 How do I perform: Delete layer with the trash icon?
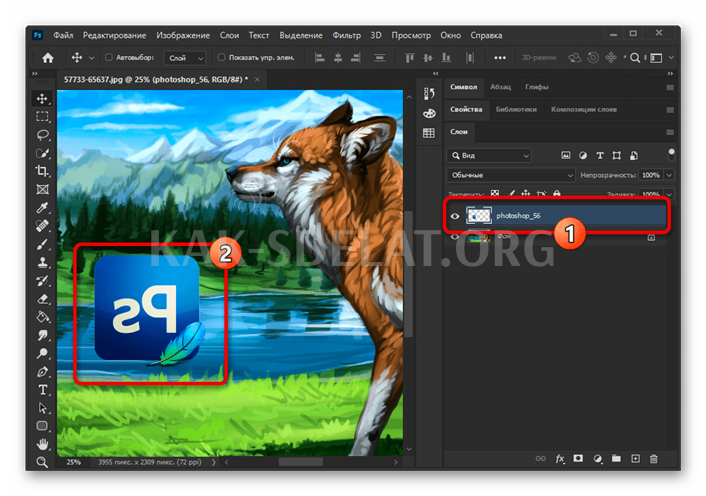pos(654,459)
